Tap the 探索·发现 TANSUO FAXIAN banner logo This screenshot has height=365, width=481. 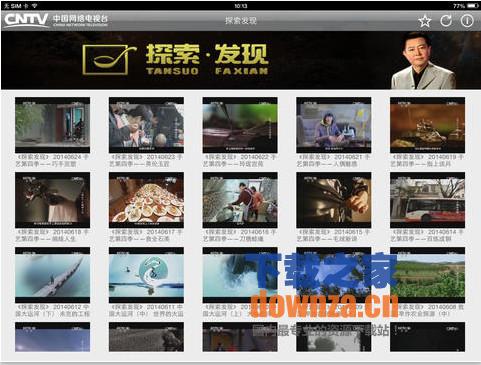point(175,59)
